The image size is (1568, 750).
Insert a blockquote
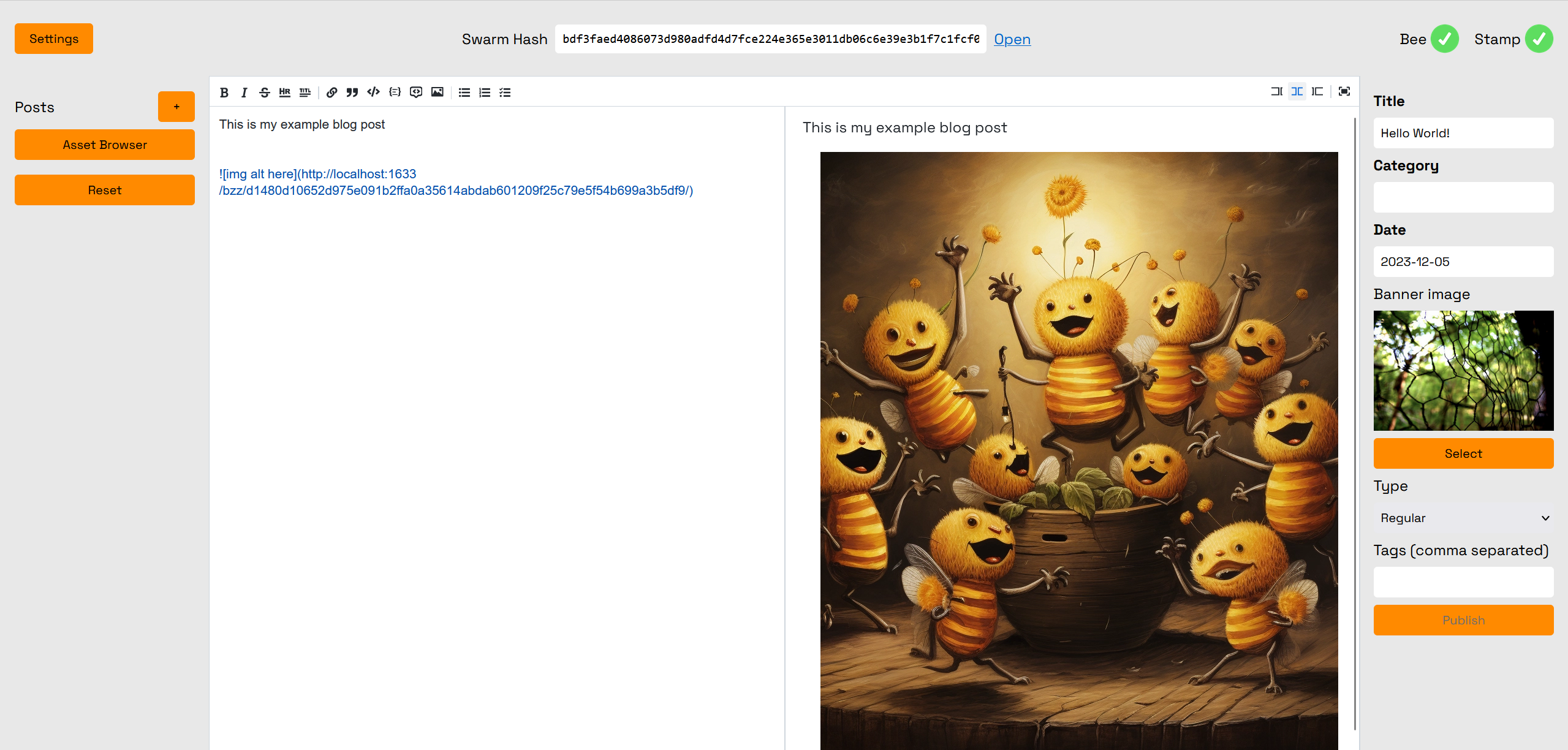(x=352, y=93)
